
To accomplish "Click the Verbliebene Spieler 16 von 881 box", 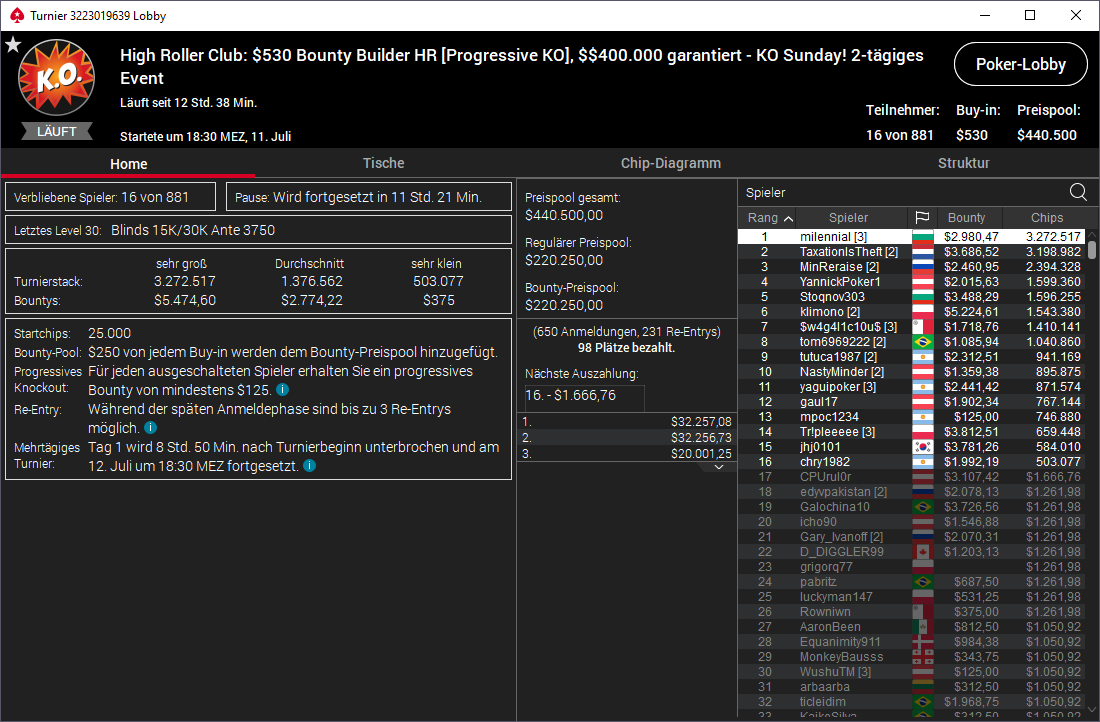I will click(x=110, y=197).
